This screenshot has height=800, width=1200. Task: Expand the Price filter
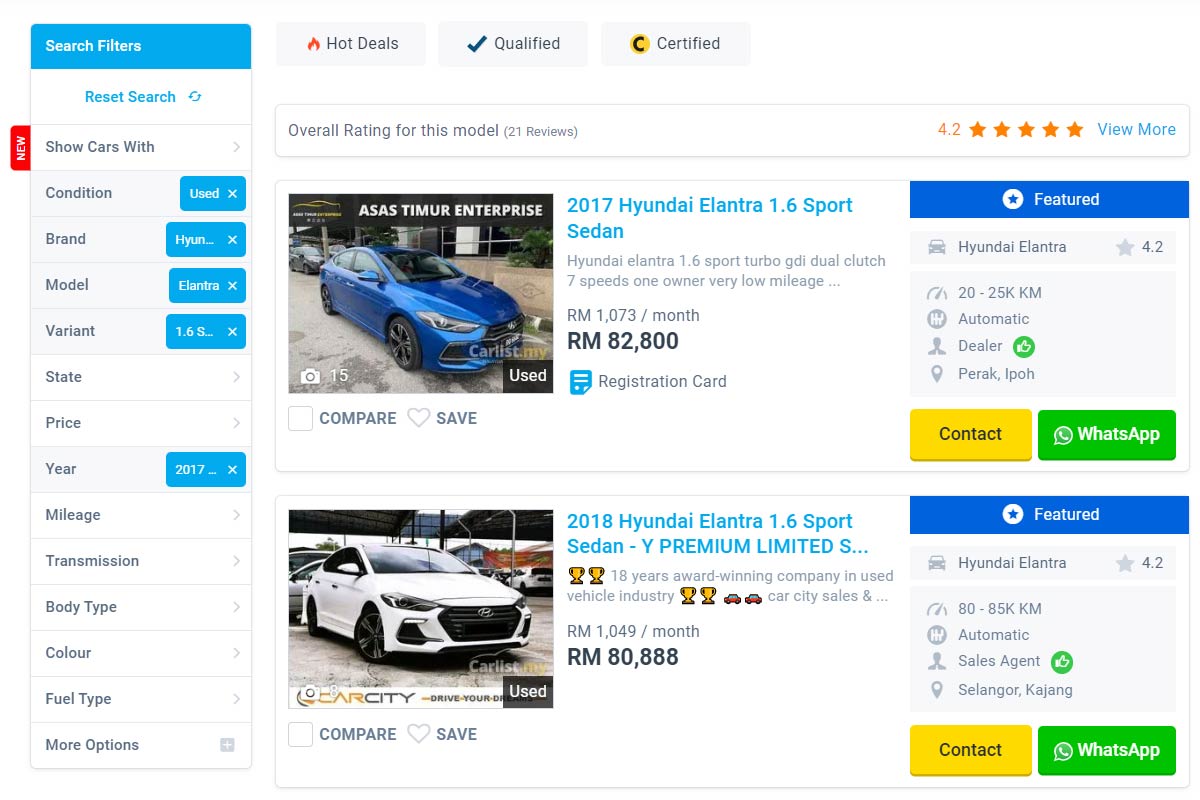click(x=141, y=423)
